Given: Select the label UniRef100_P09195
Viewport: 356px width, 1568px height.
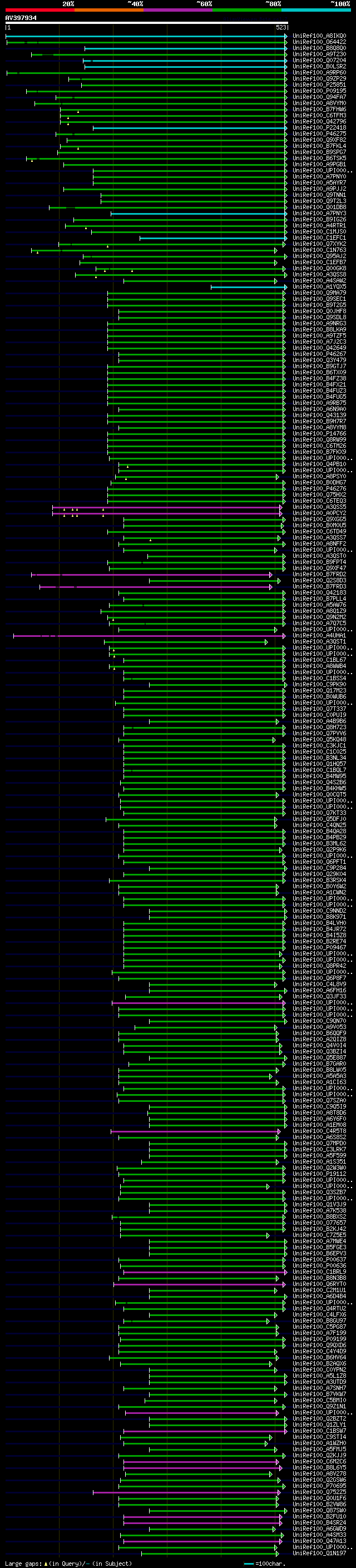Looking at the screenshot, I should click(319, 91).
